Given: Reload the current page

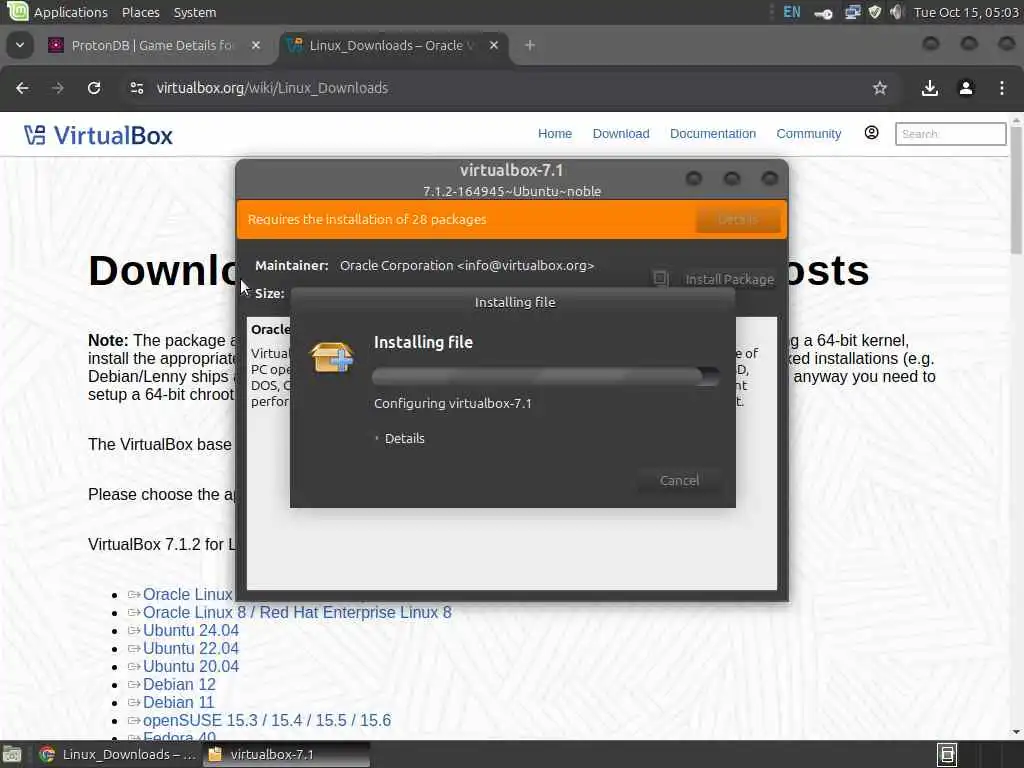Looking at the screenshot, I should [94, 88].
